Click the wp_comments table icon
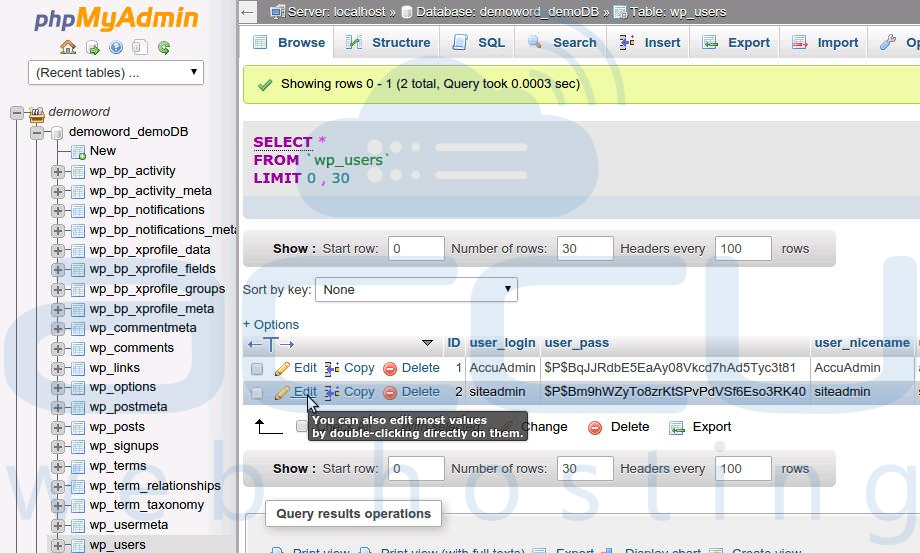The width and height of the screenshot is (920, 553). (x=78, y=349)
